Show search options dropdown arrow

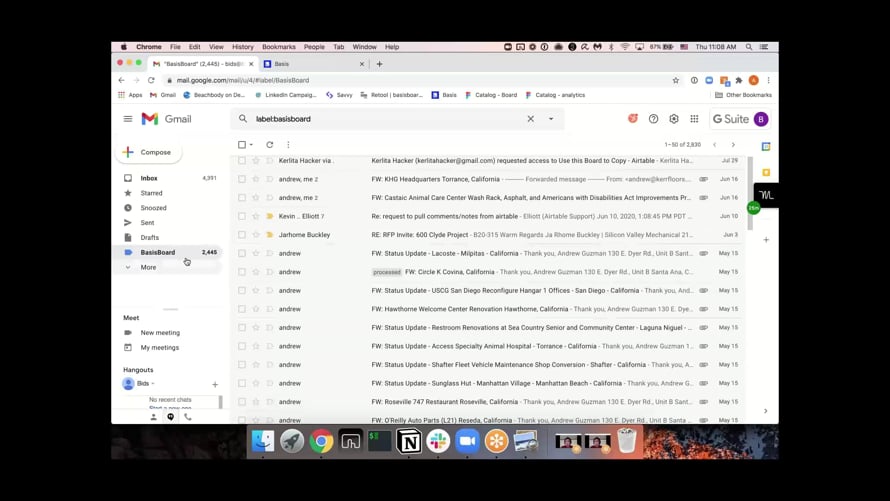(551, 119)
